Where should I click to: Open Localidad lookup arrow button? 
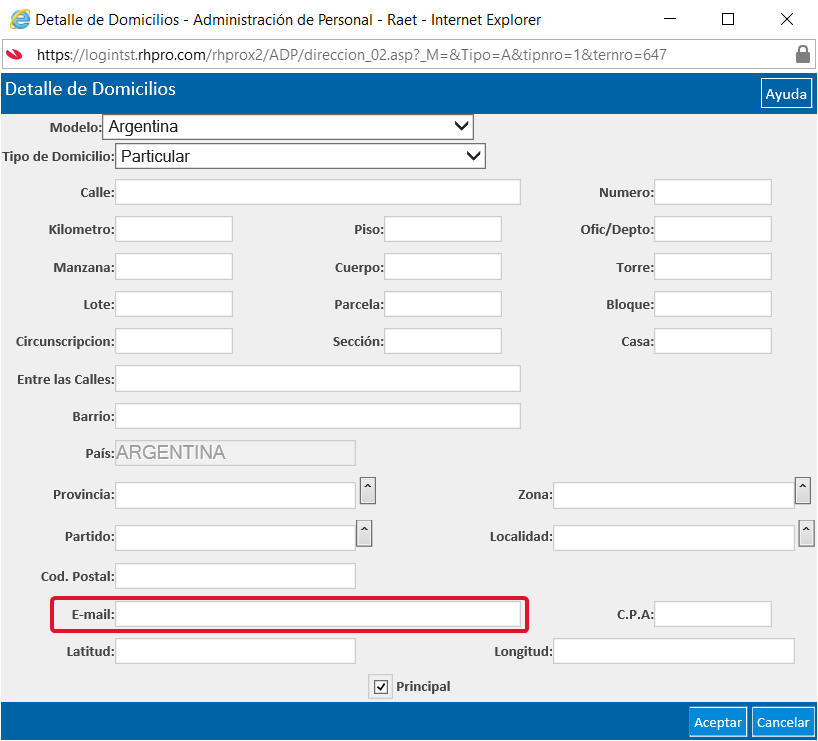click(806, 533)
